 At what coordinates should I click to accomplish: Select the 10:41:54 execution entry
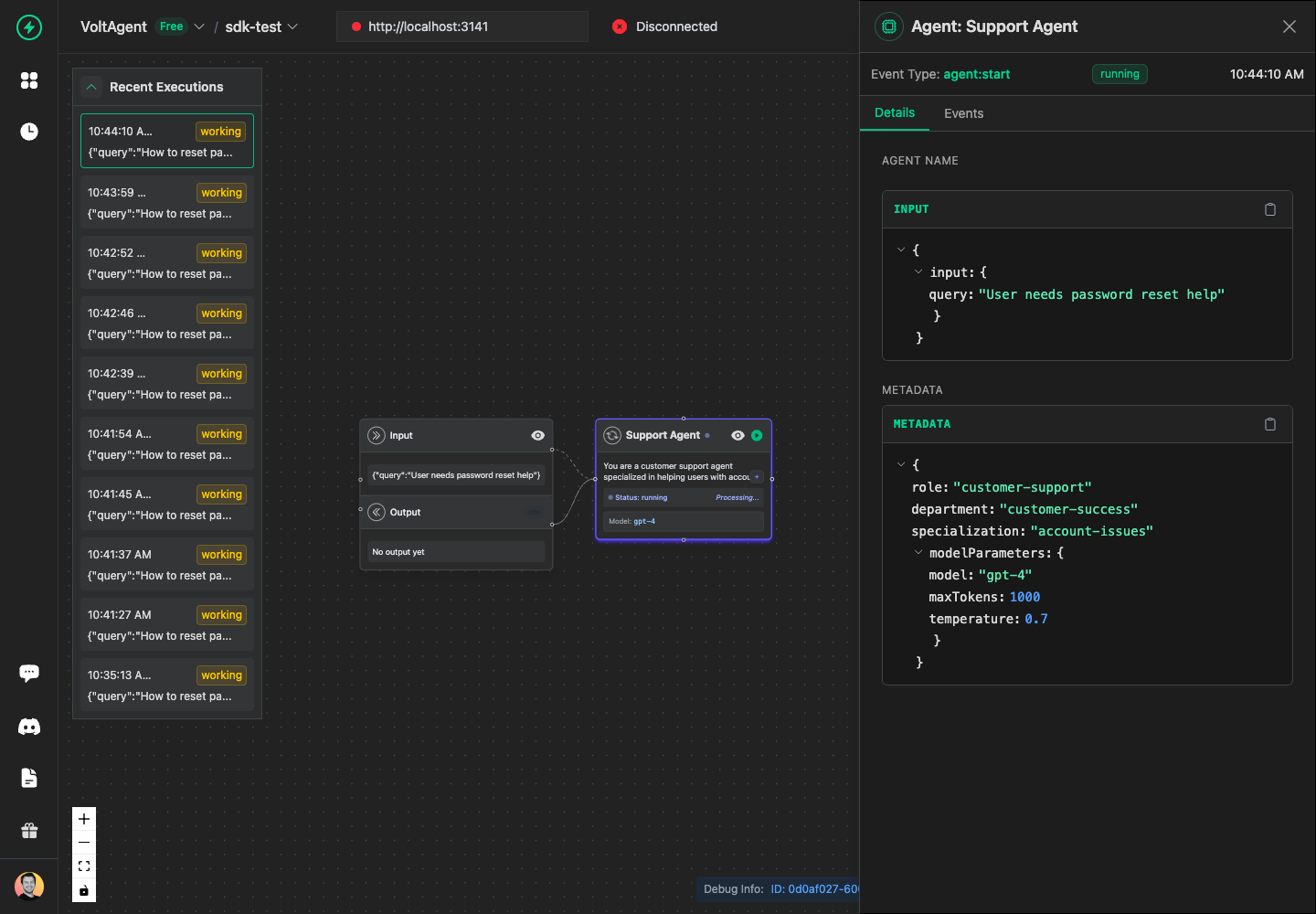point(167,444)
